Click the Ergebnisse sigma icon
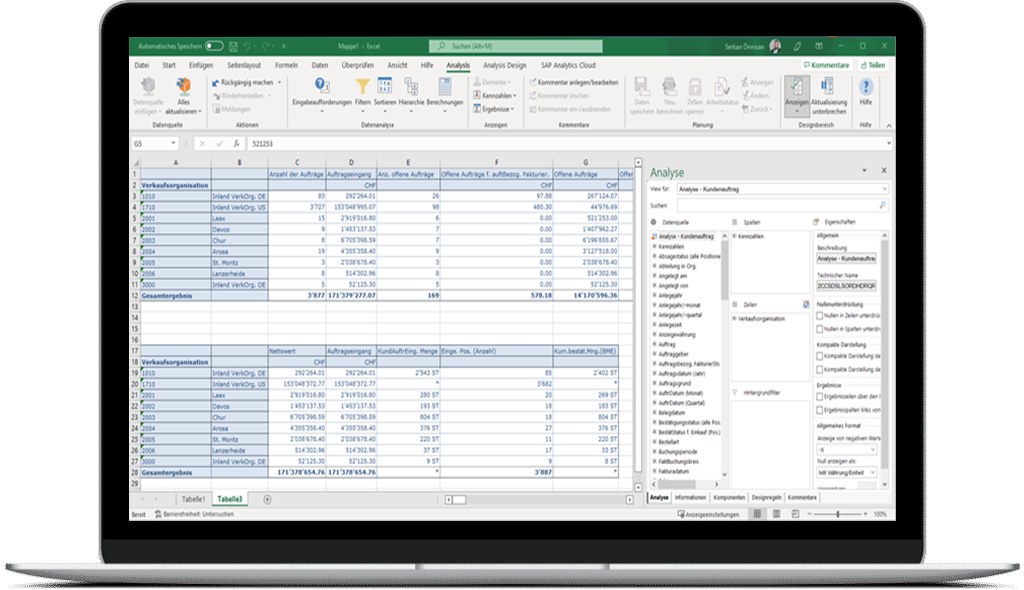The height and width of the screenshot is (590, 1024). tap(477, 109)
